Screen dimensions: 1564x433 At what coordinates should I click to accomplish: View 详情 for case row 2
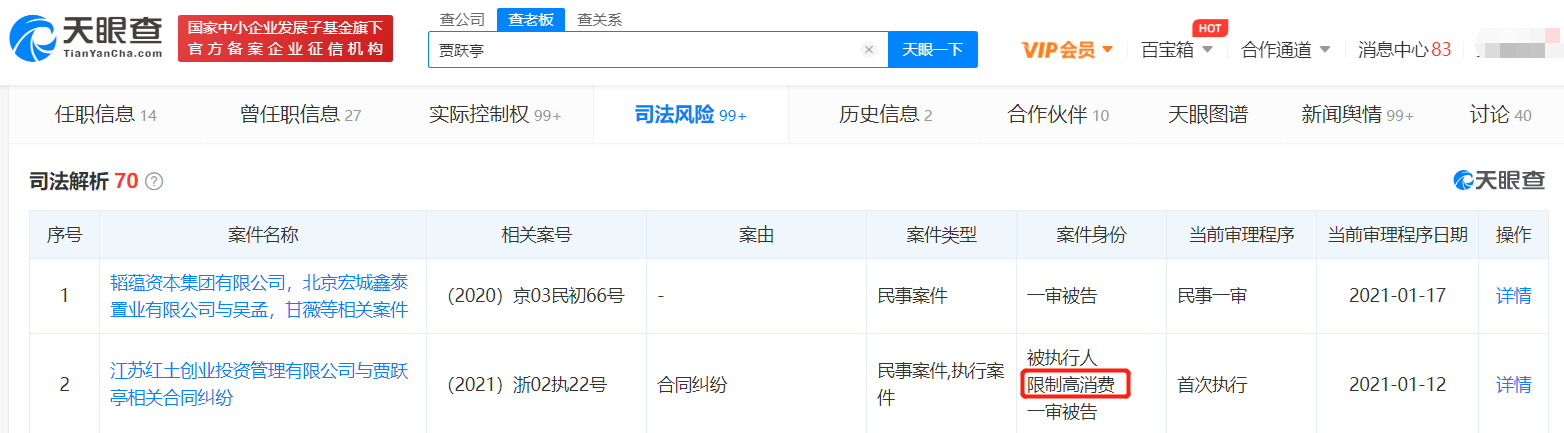(x=1513, y=384)
